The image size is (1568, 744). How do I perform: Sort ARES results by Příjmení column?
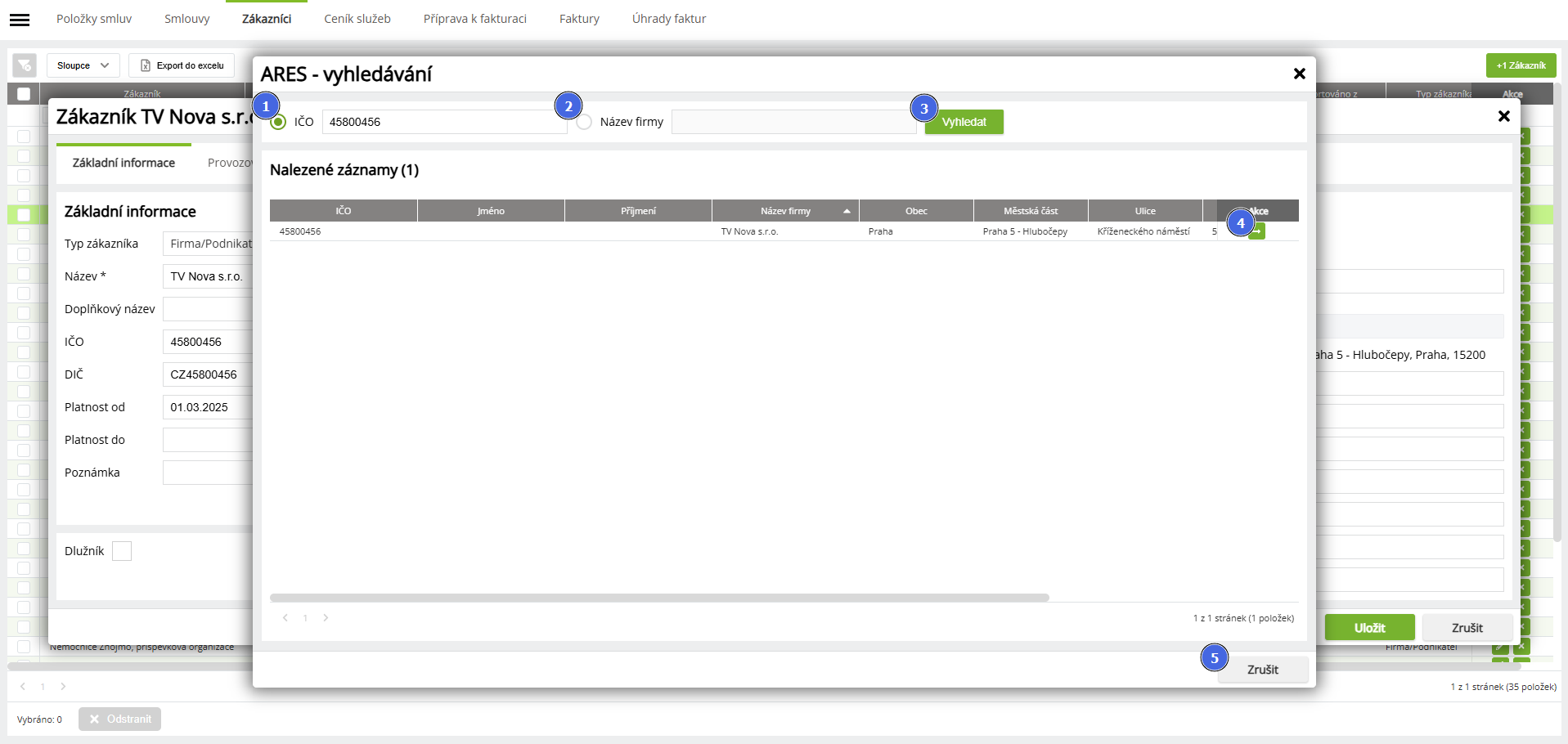pyautogui.click(x=638, y=211)
